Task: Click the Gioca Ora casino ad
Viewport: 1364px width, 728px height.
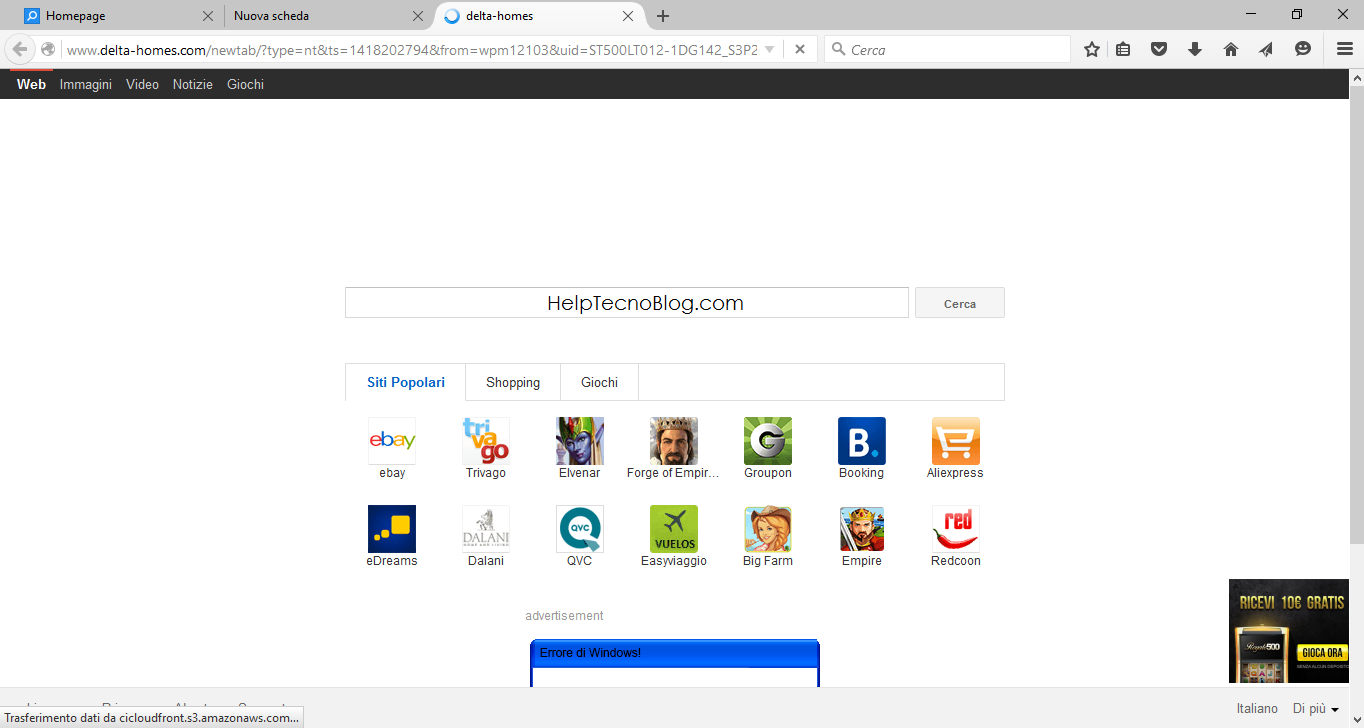Action: tap(1289, 633)
